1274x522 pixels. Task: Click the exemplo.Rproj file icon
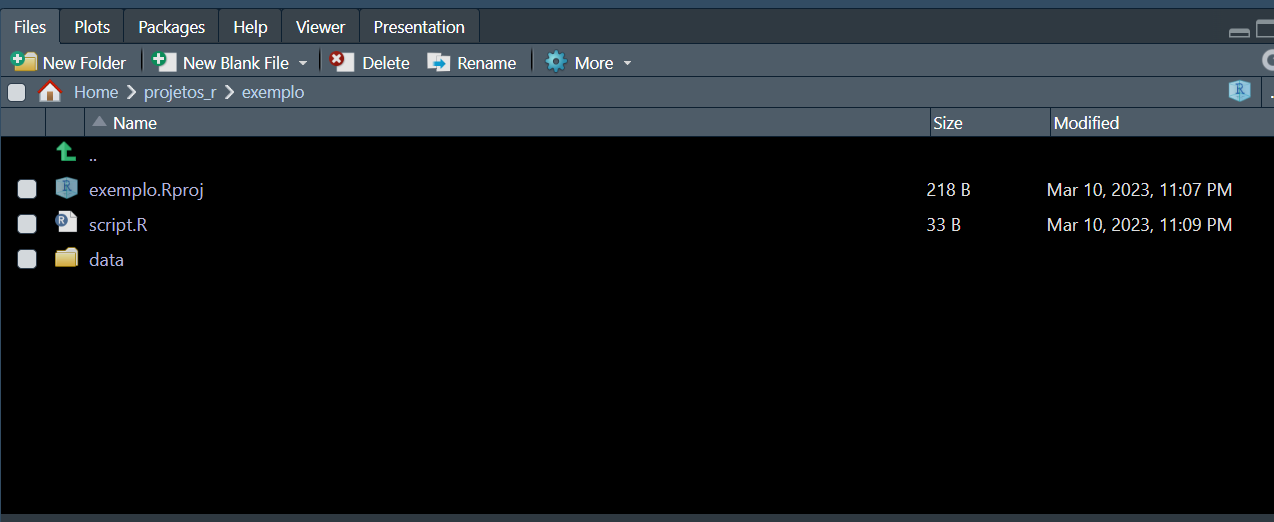tap(66, 189)
